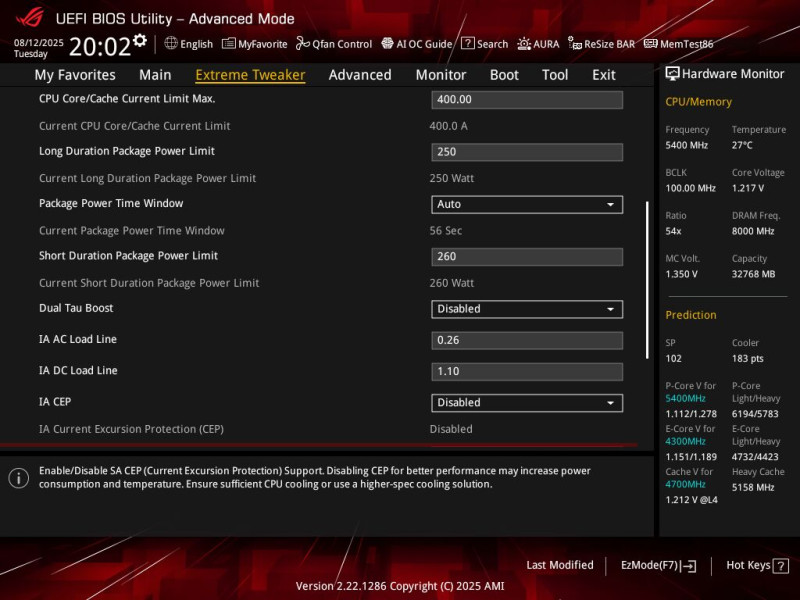Click '260 Watt' current value

(x=452, y=283)
